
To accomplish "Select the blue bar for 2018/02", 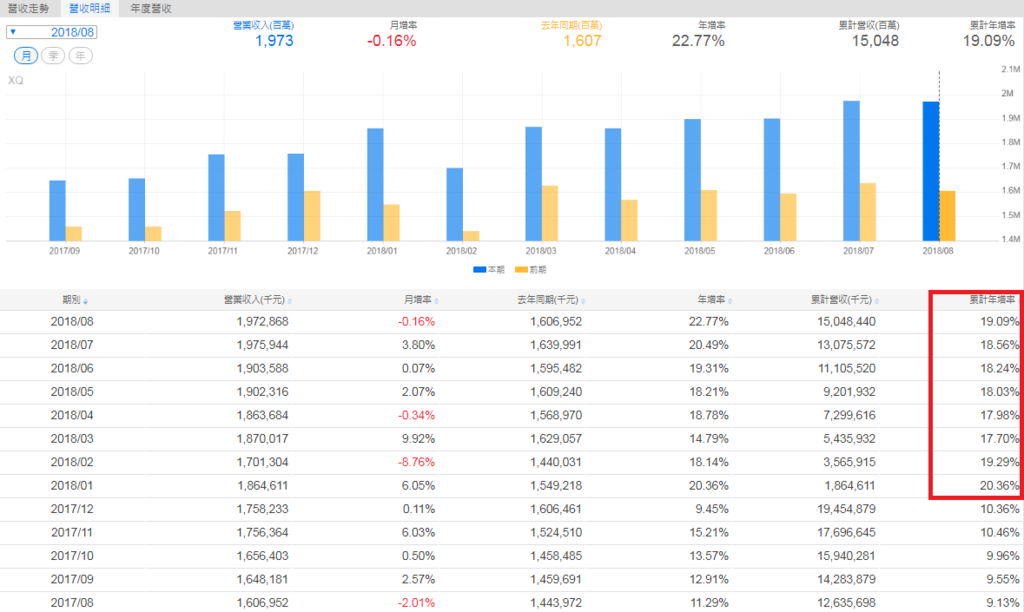I will tap(455, 204).
